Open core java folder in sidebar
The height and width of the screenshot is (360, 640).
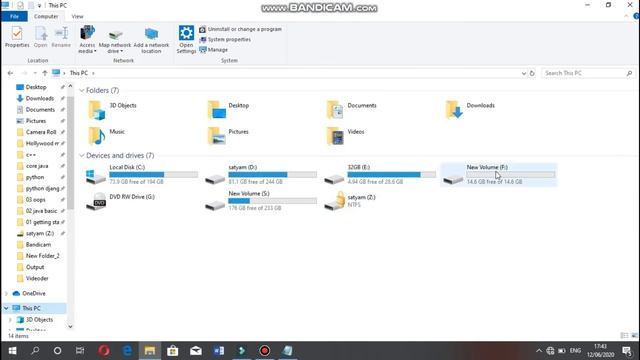[x=37, y=166]
